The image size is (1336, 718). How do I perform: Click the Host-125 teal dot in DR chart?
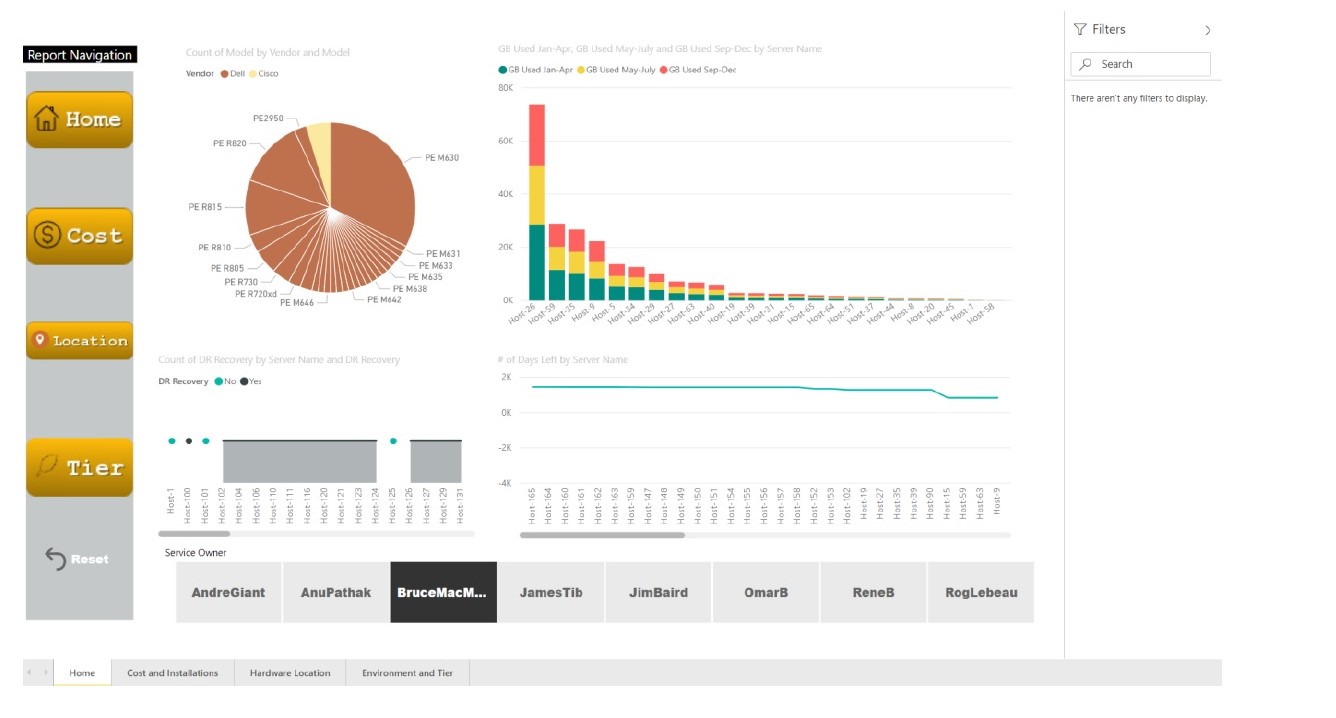[393, 440]
